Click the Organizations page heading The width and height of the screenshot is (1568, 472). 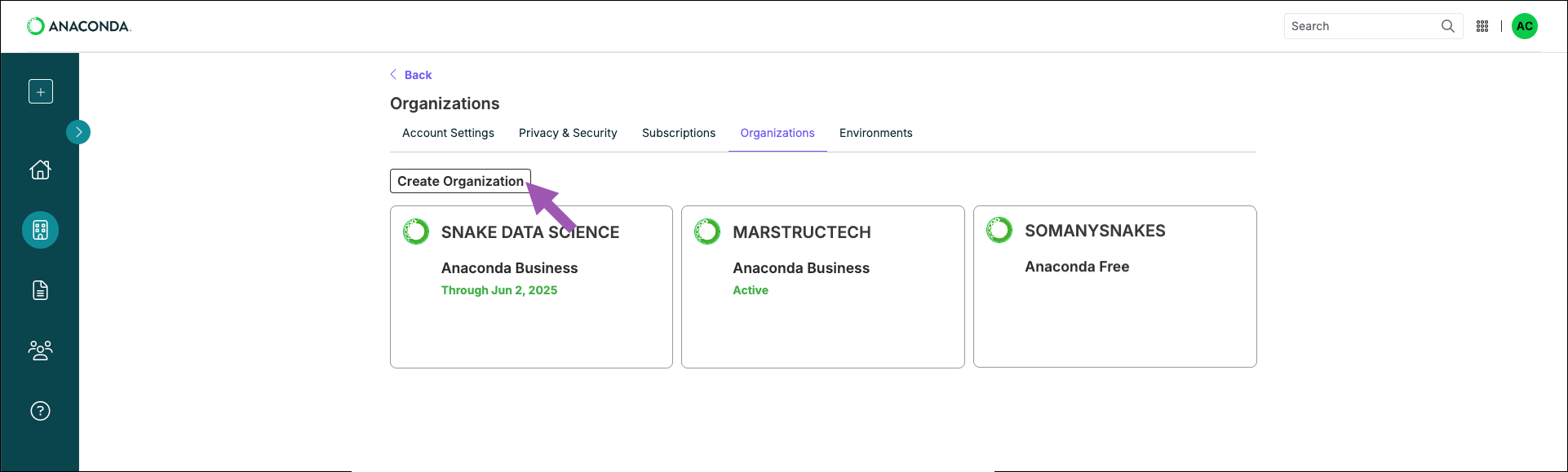coord(445,104)
